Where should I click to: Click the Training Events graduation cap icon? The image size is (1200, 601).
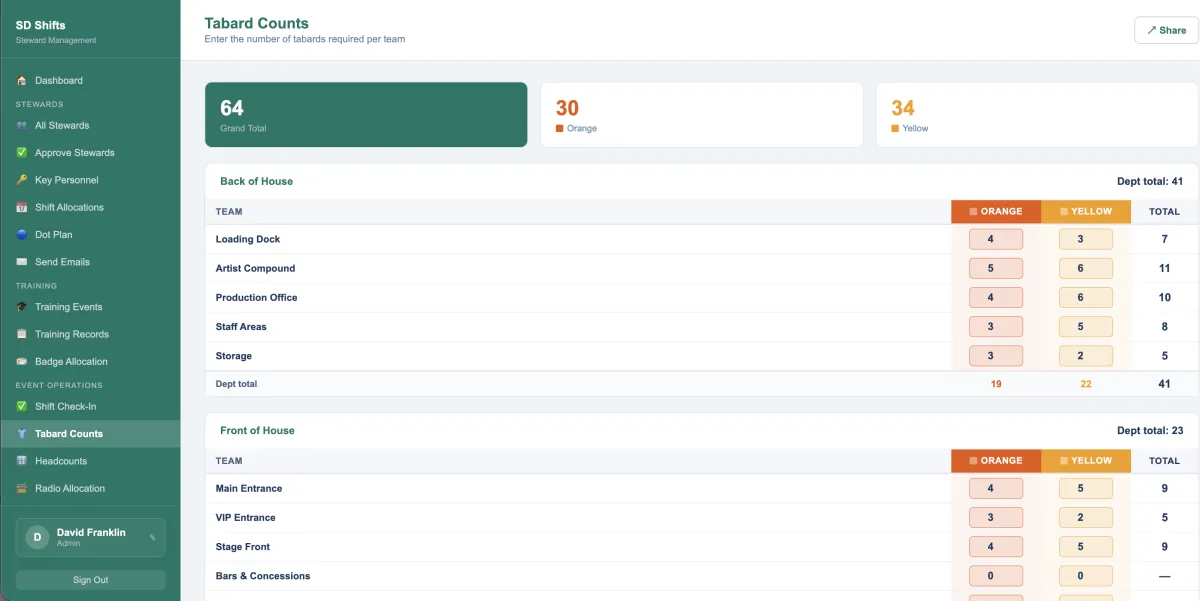pyautogui.click(x=22, y=307)
